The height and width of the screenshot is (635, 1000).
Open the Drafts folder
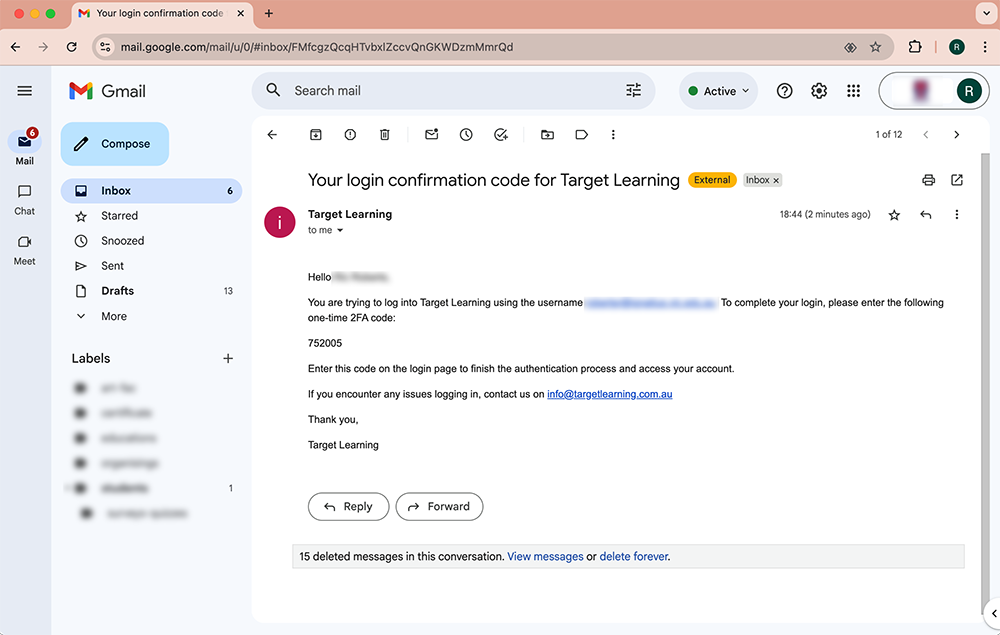click(117, 291)
